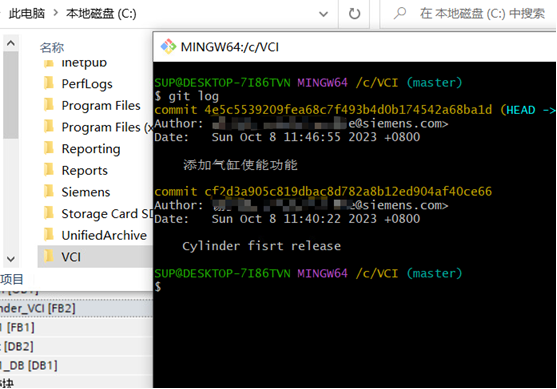Image resolution: width=557 pixels, height=389 pixels.
Task: Click 此电脑 in the address path
Action: click(x=27, y=13)
